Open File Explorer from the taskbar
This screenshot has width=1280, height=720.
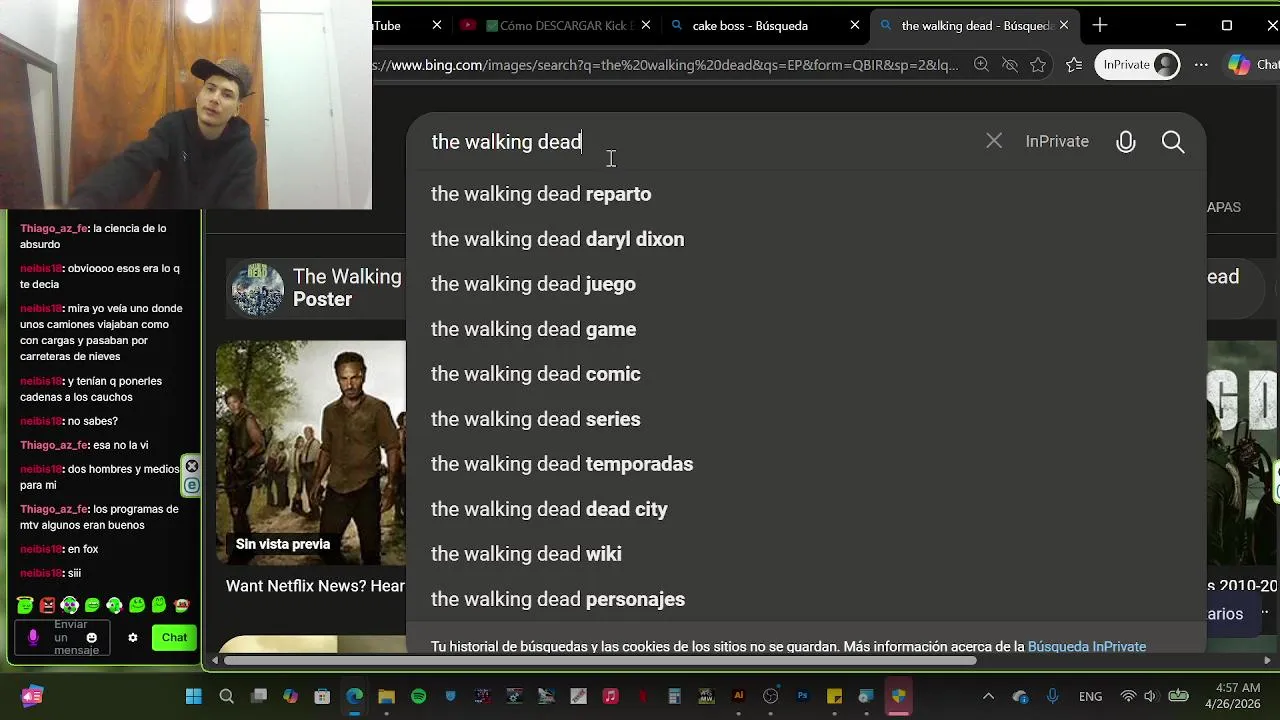click(386, 696)
